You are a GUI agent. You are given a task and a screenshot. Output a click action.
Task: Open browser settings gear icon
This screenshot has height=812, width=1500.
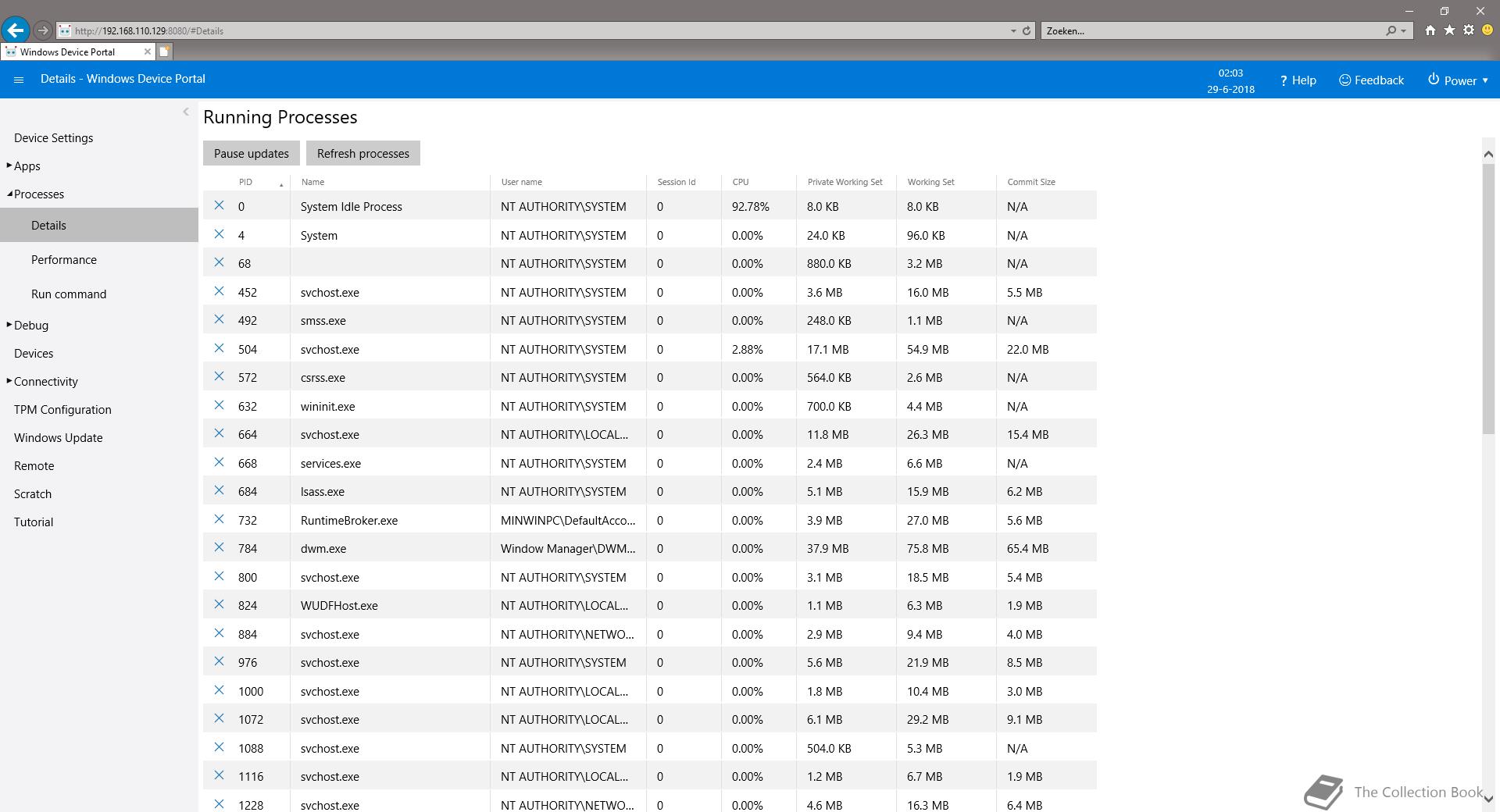pyautogui.click(x=1469, y=30)
